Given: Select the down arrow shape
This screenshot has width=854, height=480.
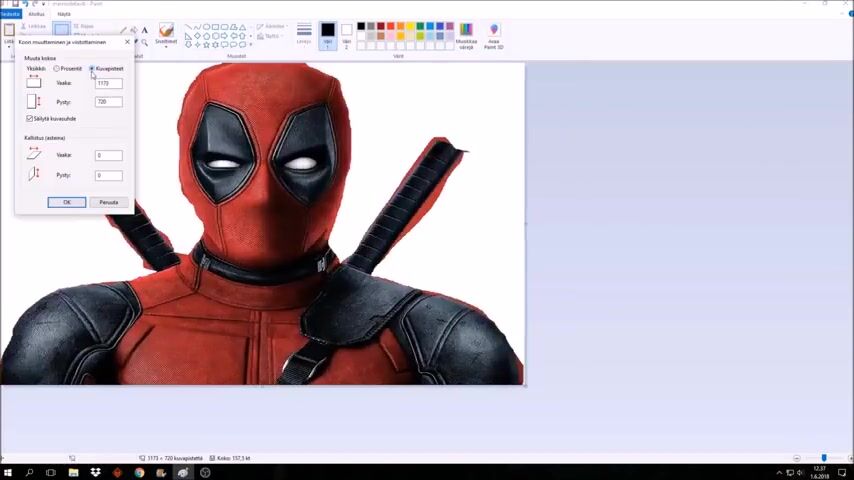Looking at the screenshot, I should pos(188,45).
